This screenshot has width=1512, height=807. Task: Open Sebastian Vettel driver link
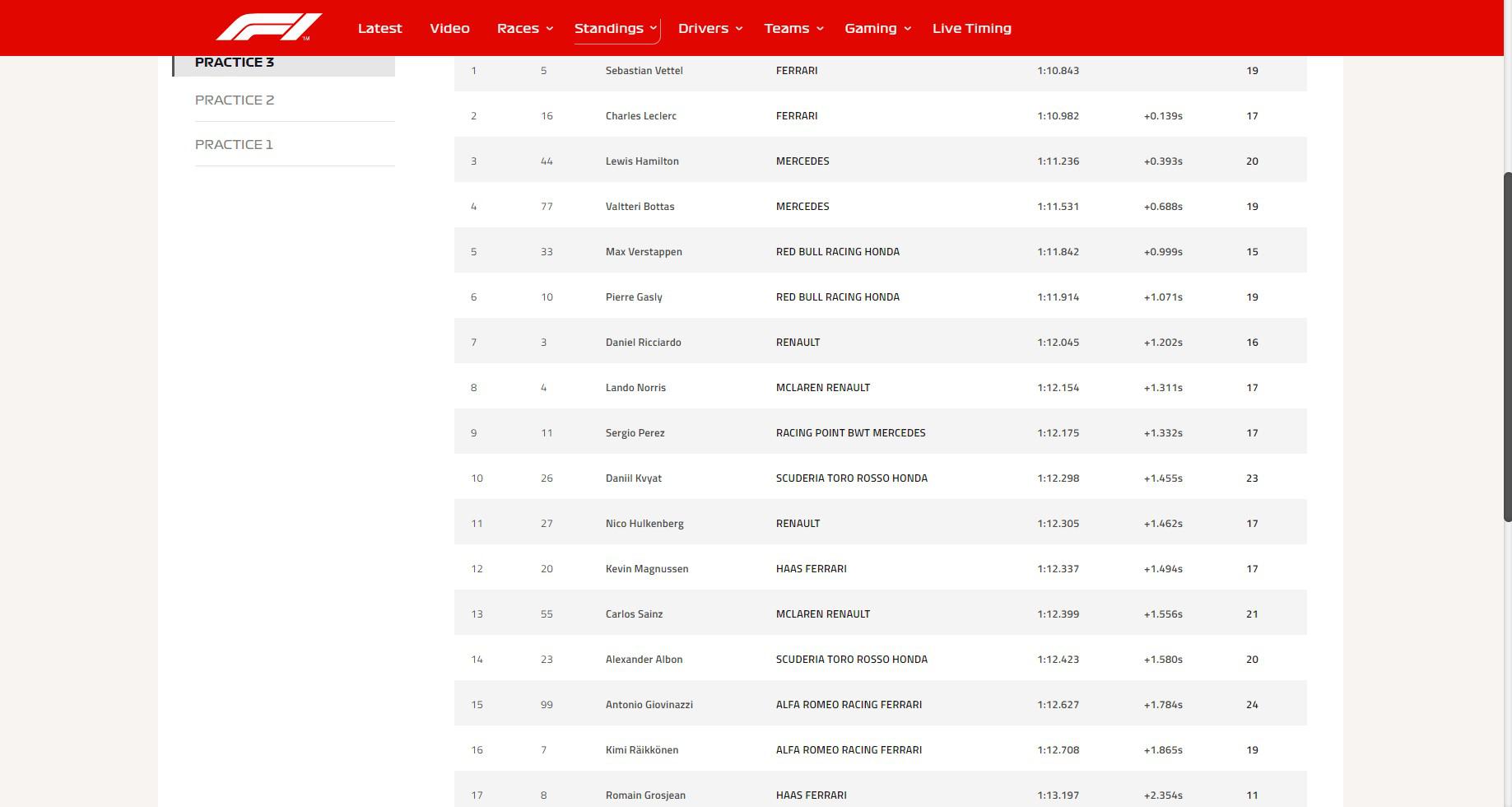point(644,71)
